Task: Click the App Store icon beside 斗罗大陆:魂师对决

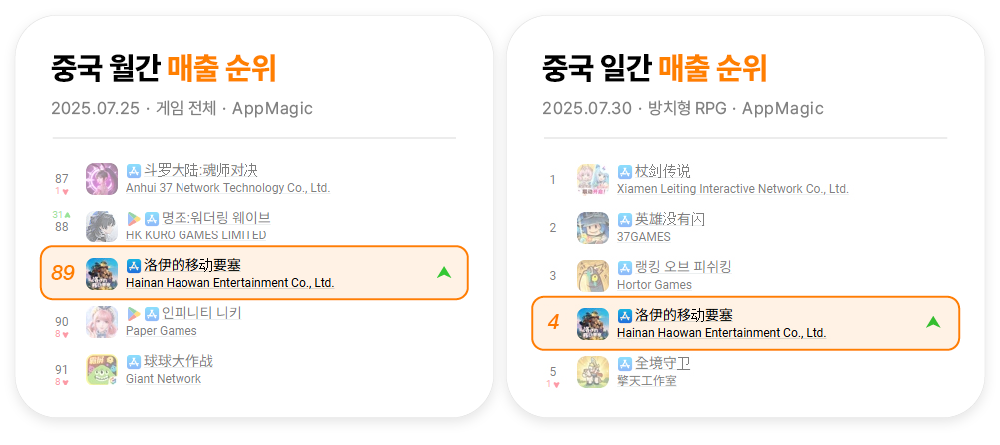Action: pos(134,171)
